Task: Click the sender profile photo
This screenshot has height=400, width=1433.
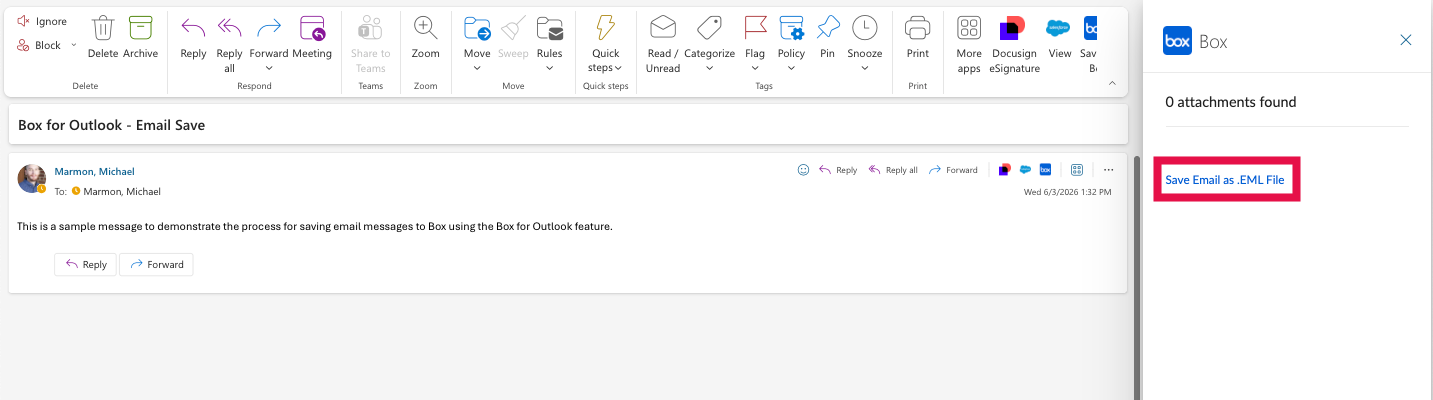Action: (x=32, y=178)
